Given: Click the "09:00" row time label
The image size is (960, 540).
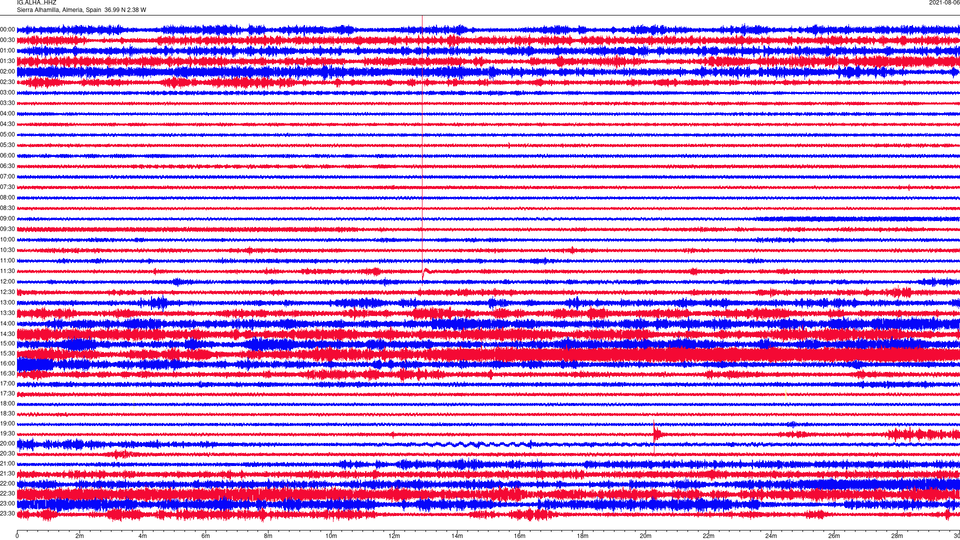Looking at the screenshot, I should tap(7, 219).
